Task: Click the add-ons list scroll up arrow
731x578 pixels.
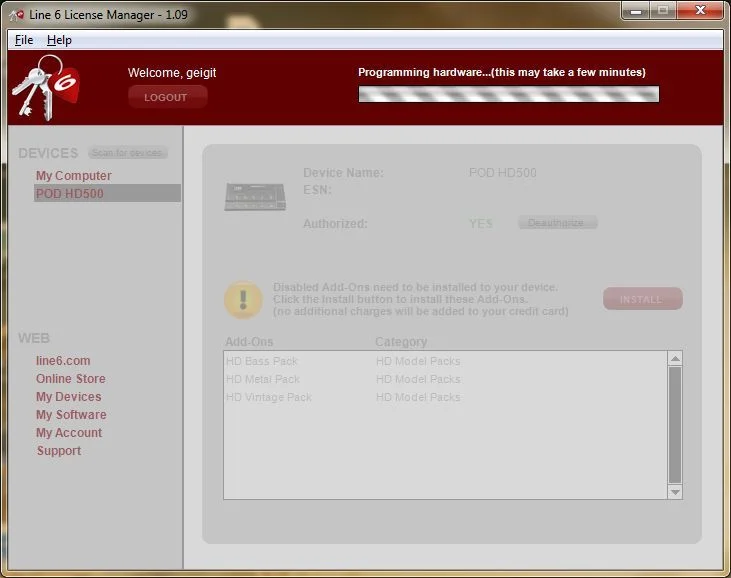Action: pyautogui.click(x=675, y=358)
